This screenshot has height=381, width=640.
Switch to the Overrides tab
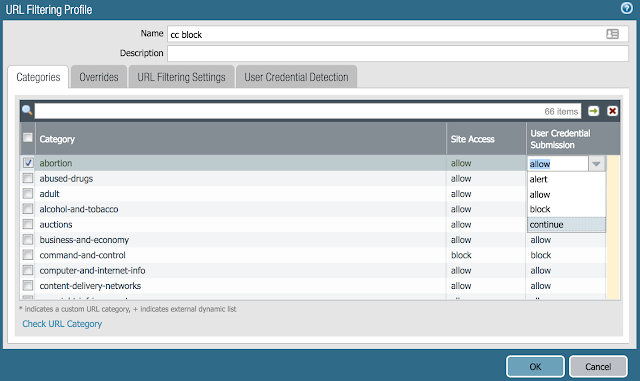click(99, 77)
